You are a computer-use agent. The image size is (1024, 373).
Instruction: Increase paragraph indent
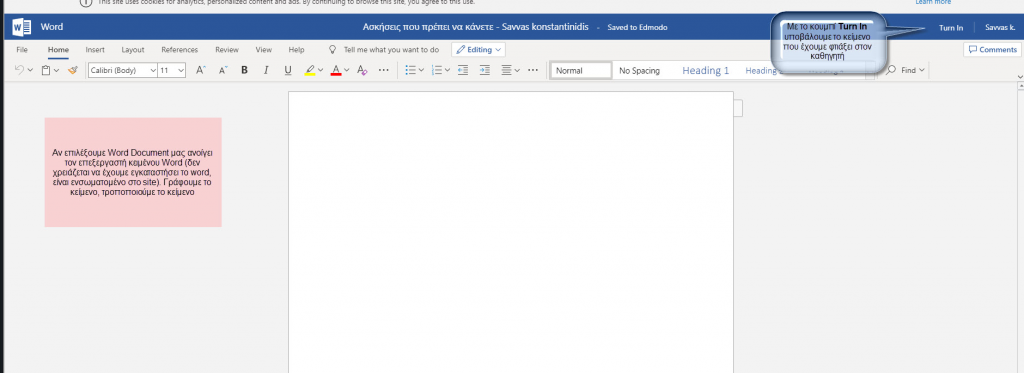(x=485, y=70)
